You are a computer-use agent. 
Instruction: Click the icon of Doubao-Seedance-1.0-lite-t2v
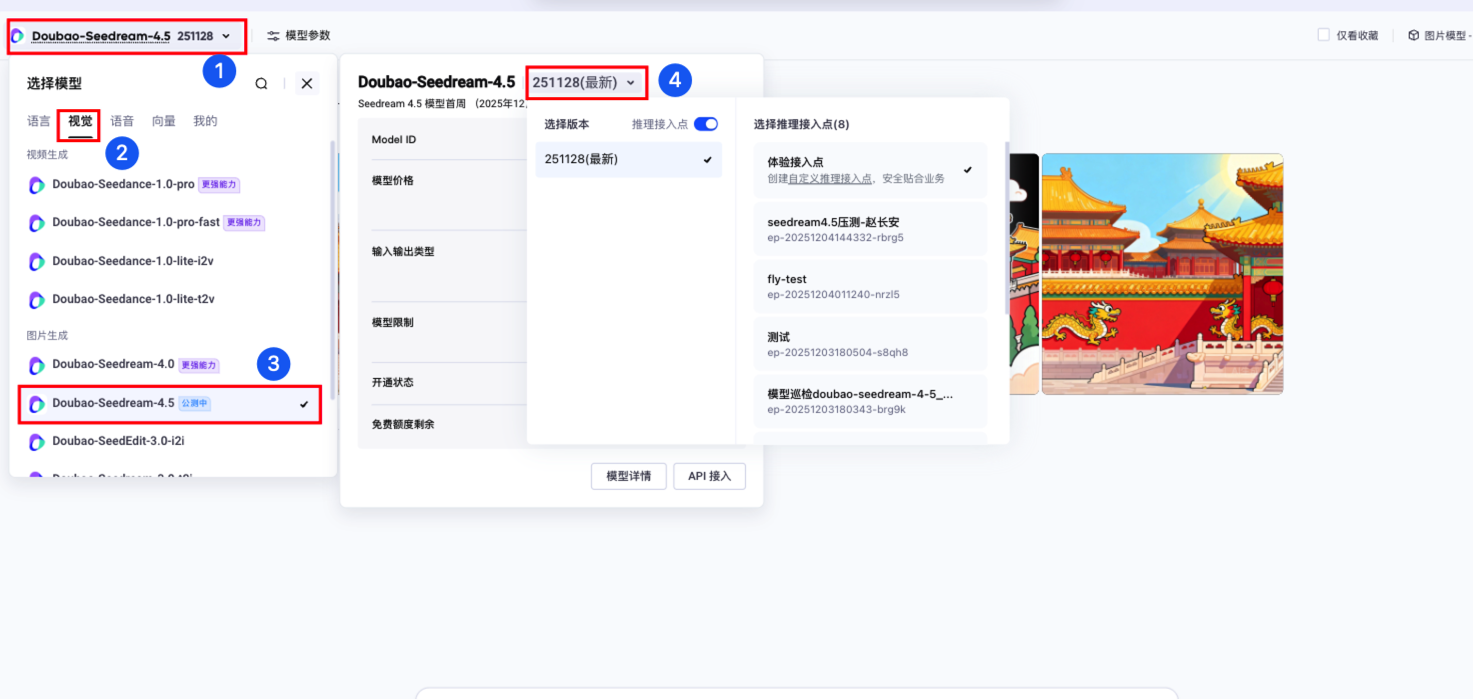click(36, 299)
